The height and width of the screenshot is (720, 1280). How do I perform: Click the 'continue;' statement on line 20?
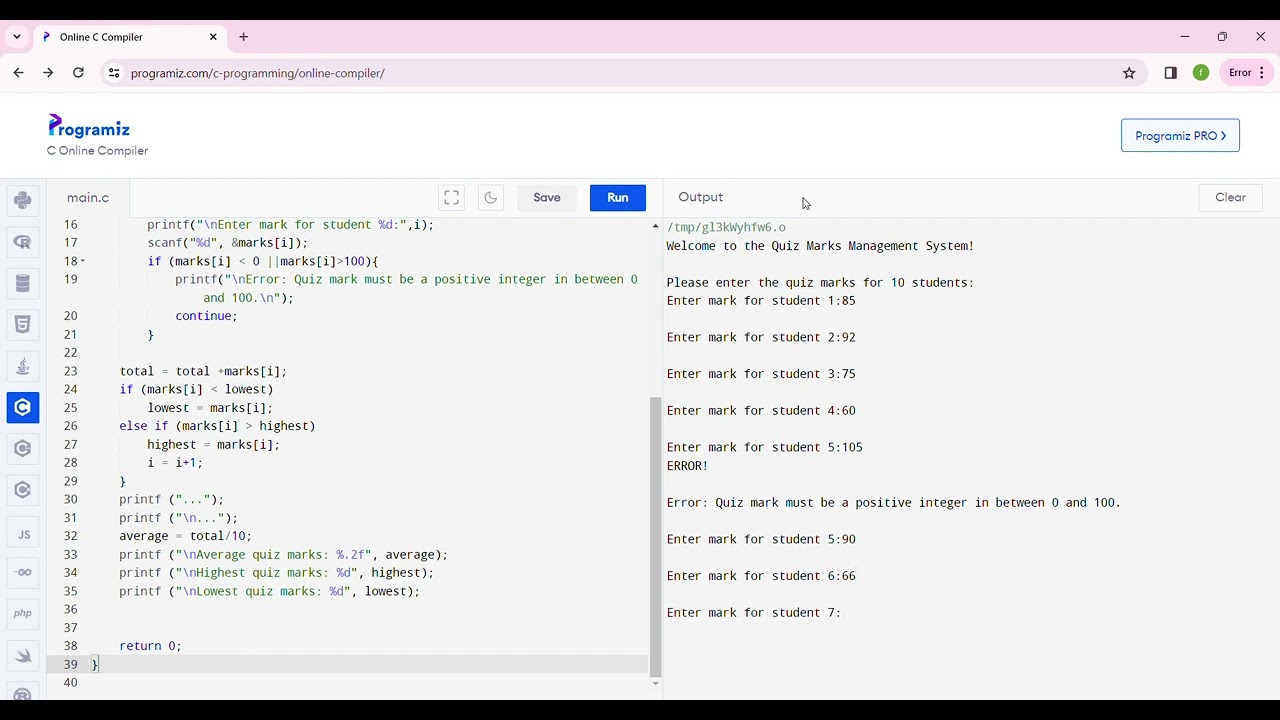pos(206,316)
